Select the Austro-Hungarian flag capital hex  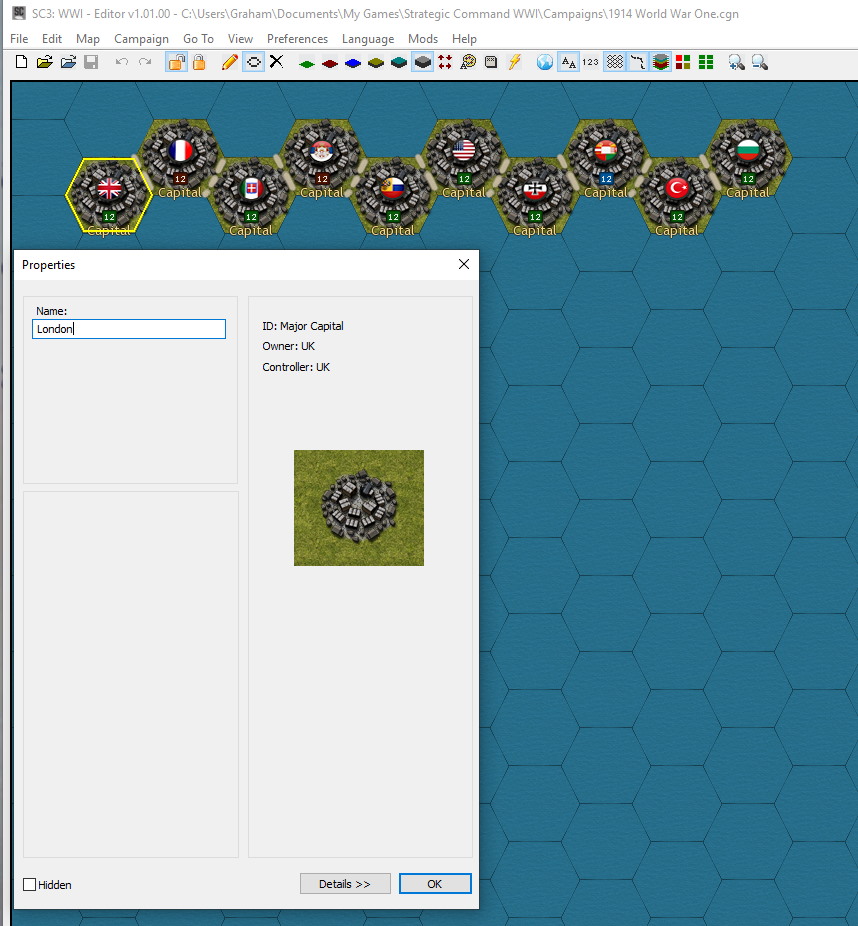coord(606,157)
